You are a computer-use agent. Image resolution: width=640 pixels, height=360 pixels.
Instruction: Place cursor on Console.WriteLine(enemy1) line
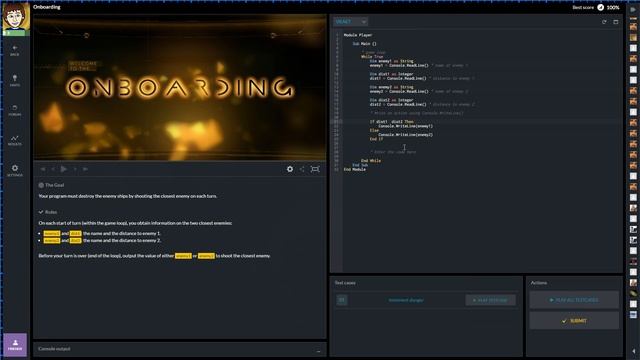405,126
